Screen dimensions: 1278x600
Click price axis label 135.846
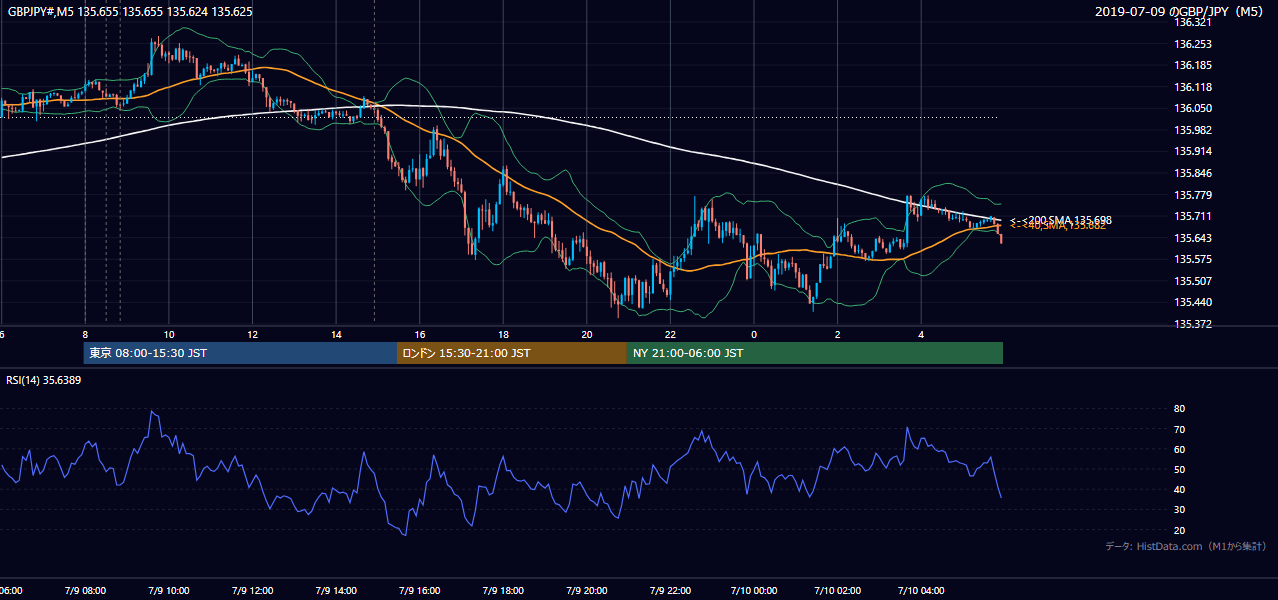1192,173
